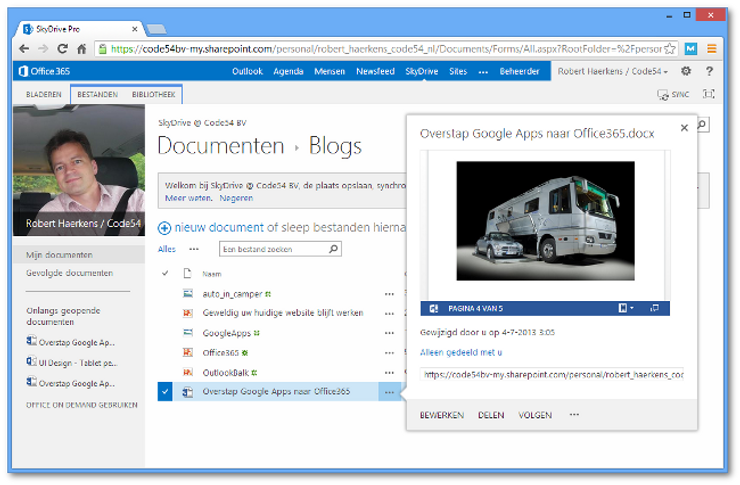Screen dimensions: 740x485
Task: Open the view options ellipsis next to Alles
Action: click(x=194, y=249)
